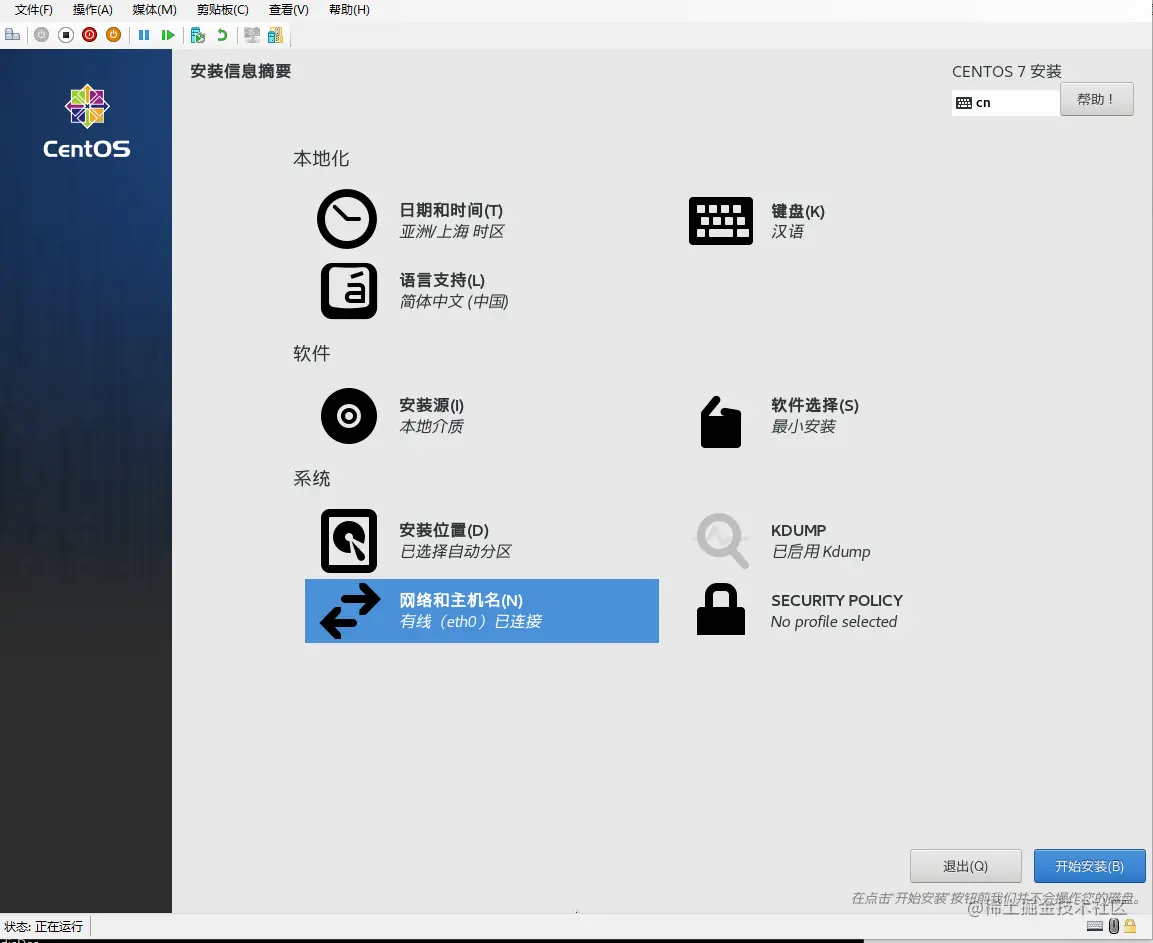Open the 帮助(H) menu
The image size is (1153, 943).
coord(349,10)
